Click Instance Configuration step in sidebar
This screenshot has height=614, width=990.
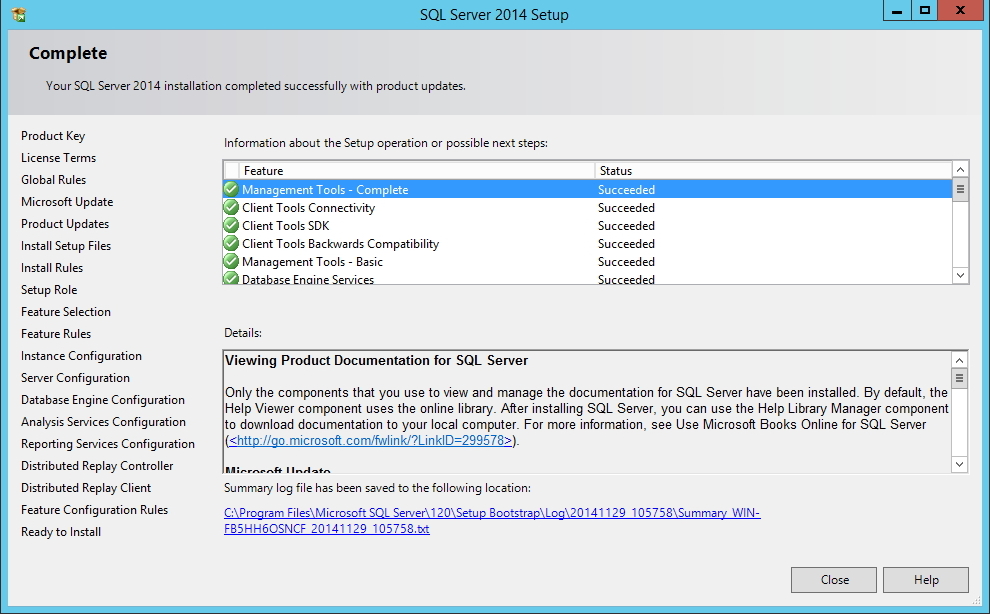tap(81, 356)
